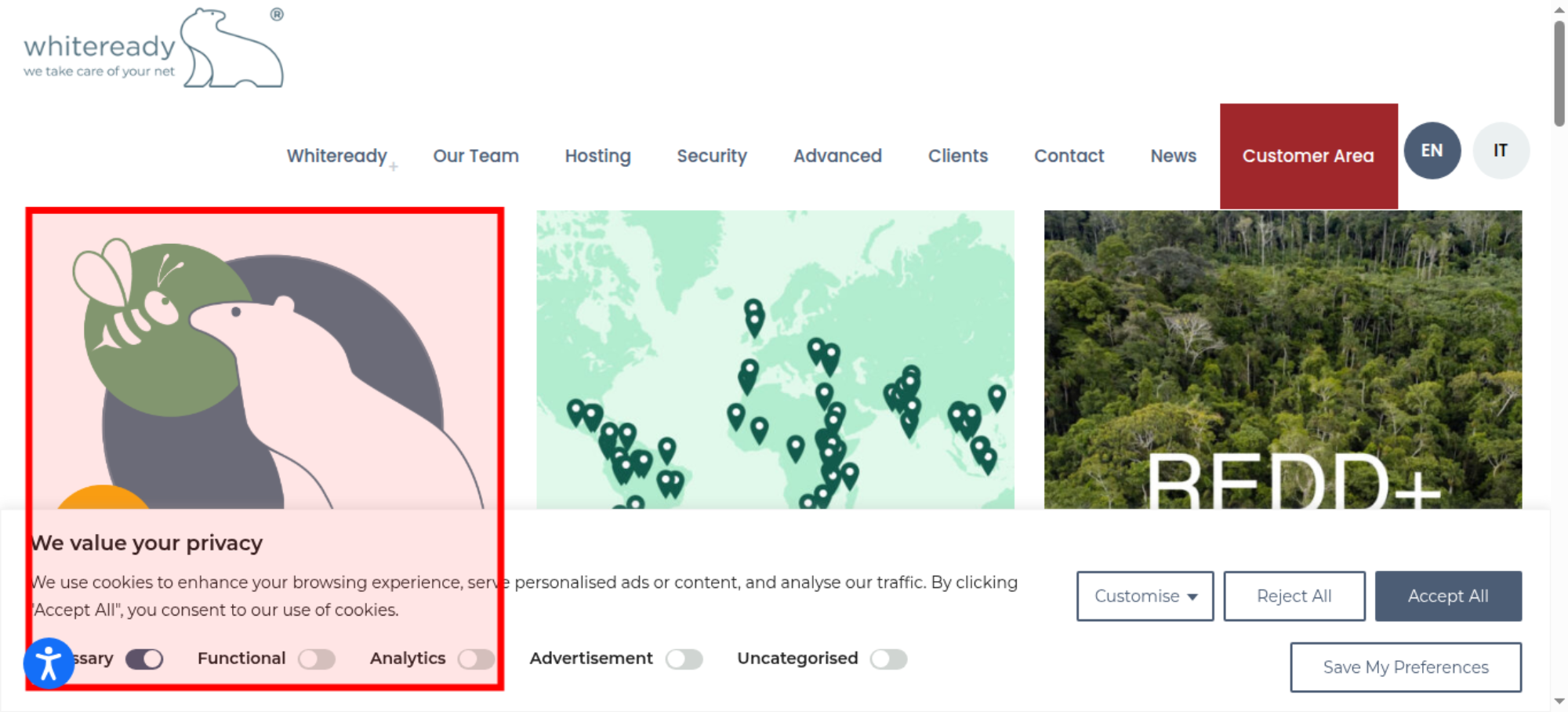Viewport: 1568px width, 712px height.
Task: Click the Whiteready bear logo
Action: pyautogui.click(x=154, y=49)
